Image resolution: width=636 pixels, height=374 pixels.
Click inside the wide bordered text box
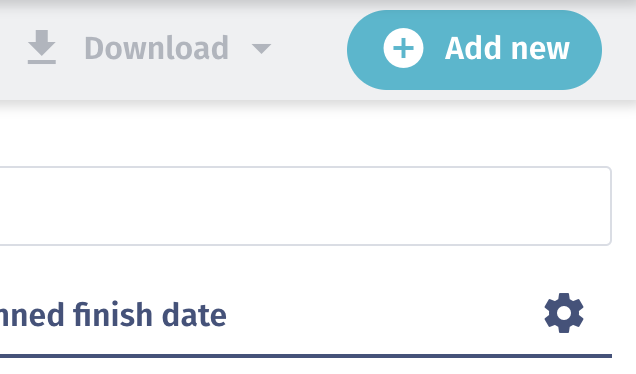pyautogui.click(x=305, y=206)
